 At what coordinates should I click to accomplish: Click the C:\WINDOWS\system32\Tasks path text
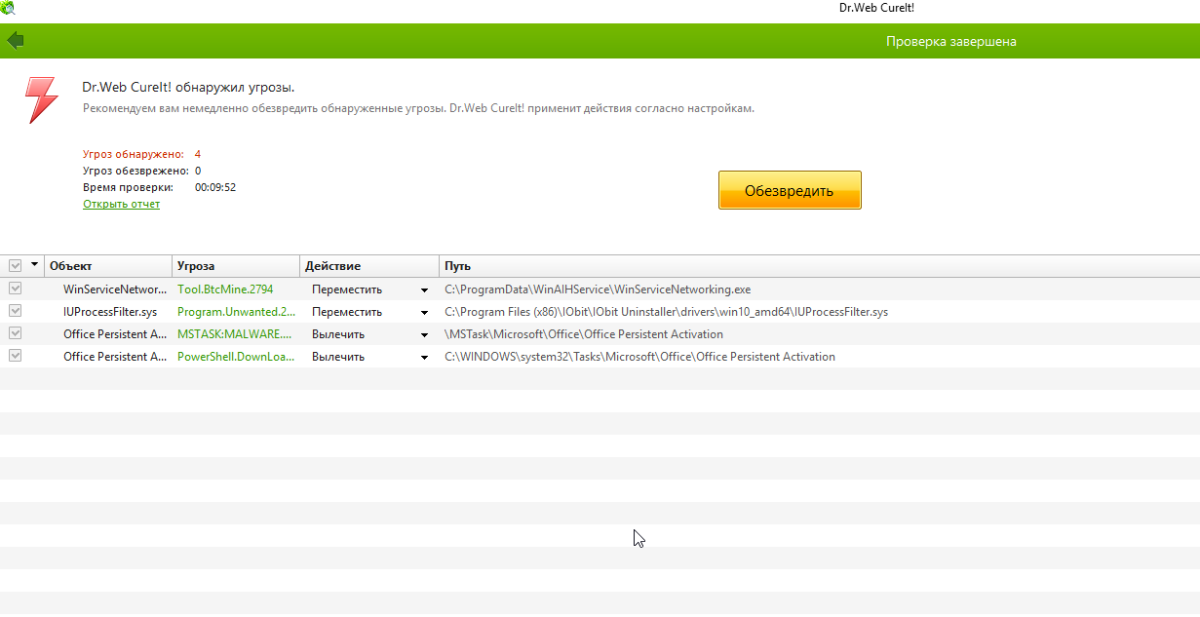640,356
